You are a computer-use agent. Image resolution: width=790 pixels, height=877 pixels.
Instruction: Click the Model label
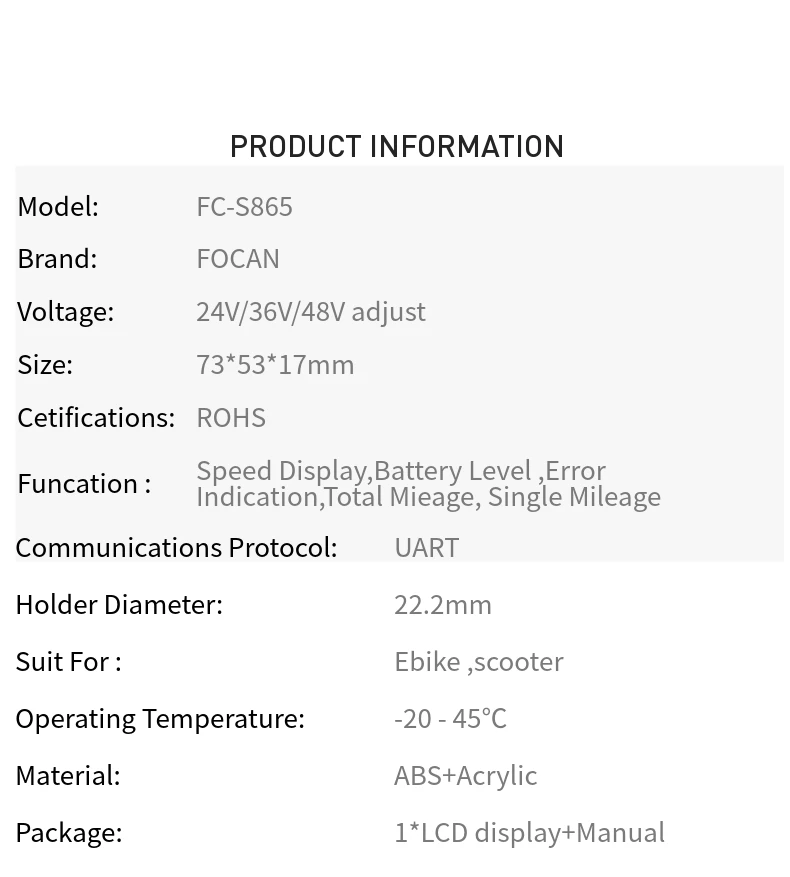(x=58, y=206)
